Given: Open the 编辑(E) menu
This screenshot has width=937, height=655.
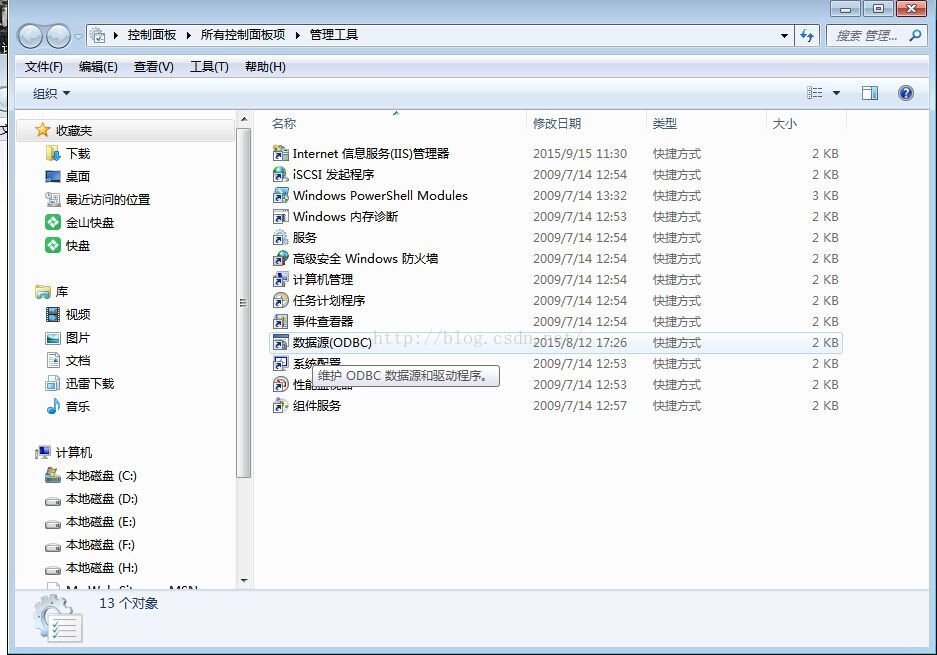Looking at the screenshot, I should (98, 66).
